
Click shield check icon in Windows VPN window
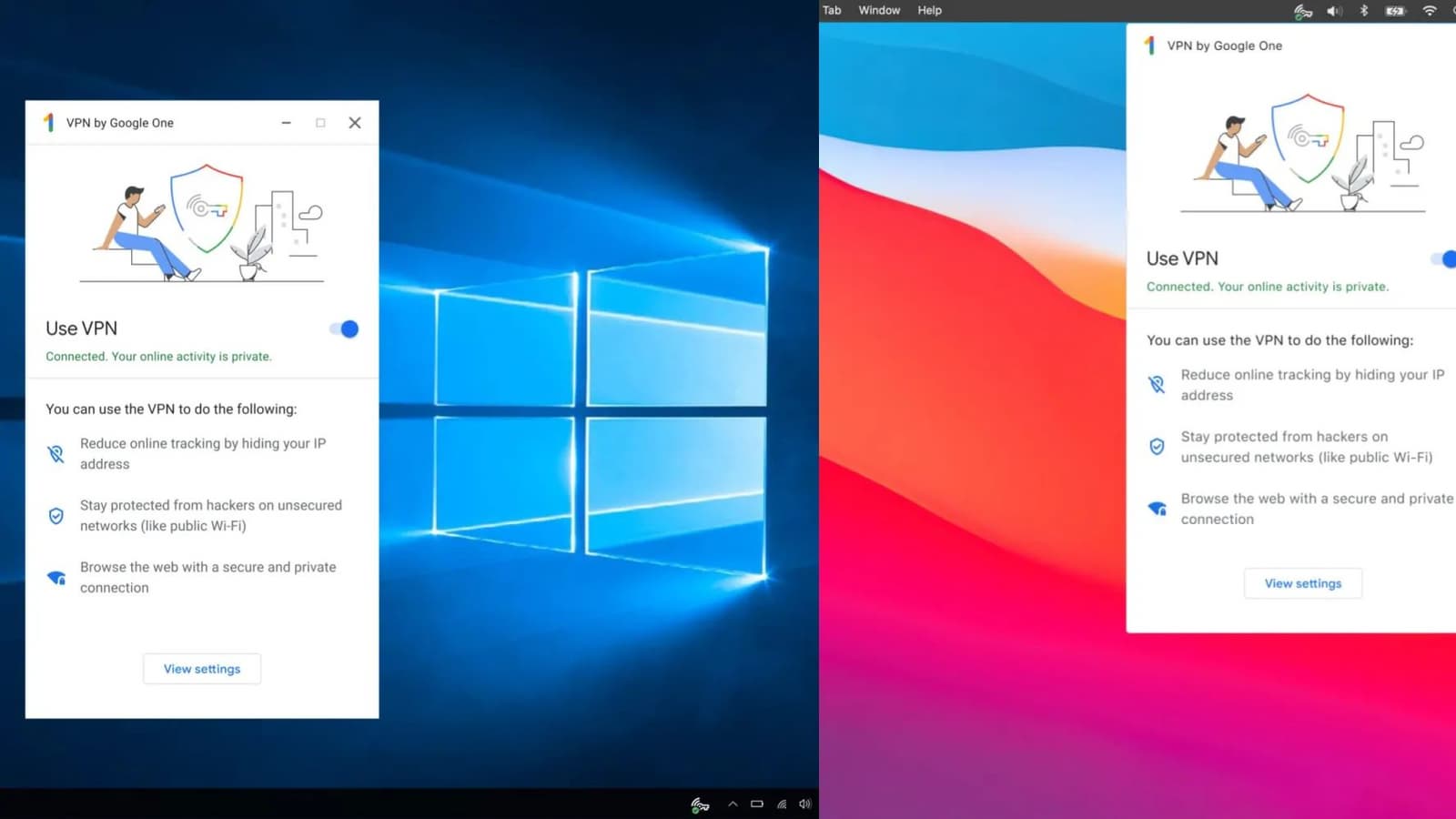coord(56,516)
